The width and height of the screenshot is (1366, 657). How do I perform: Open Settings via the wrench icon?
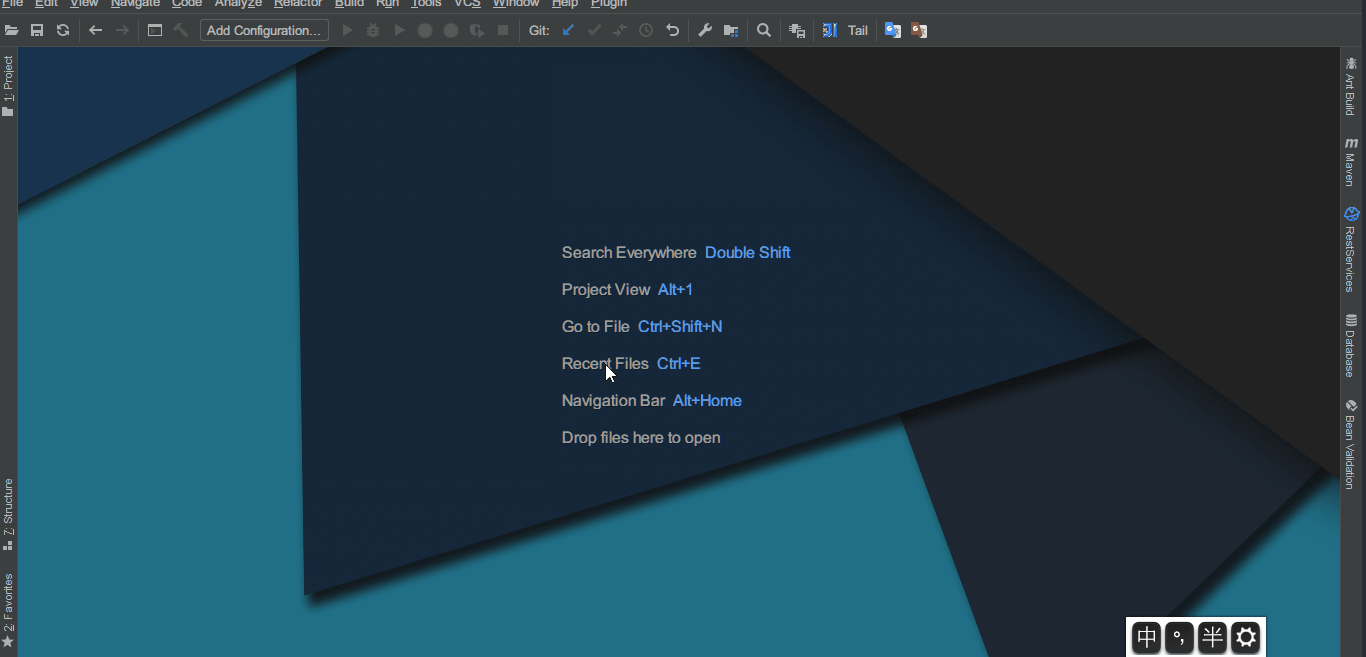(705, 30)
